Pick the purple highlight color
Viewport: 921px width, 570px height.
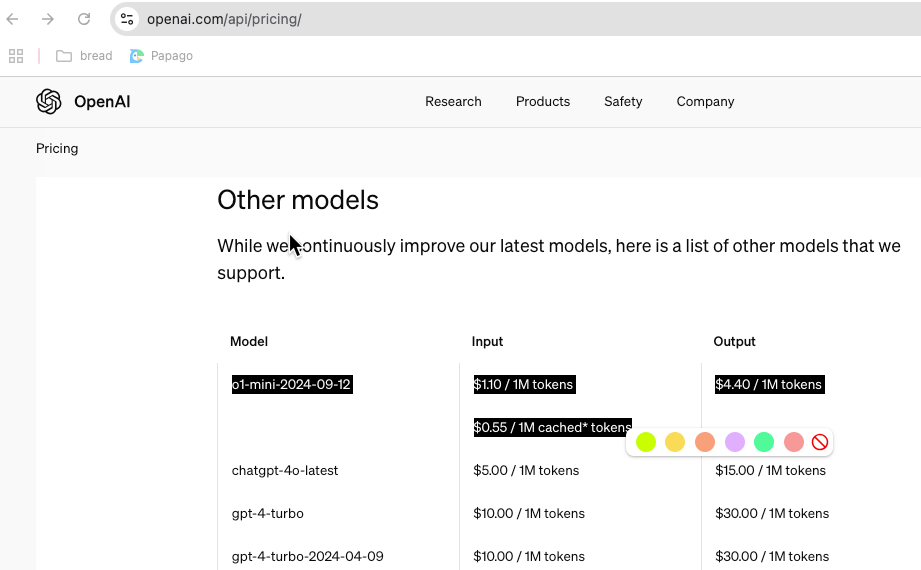tap(735, 442)
